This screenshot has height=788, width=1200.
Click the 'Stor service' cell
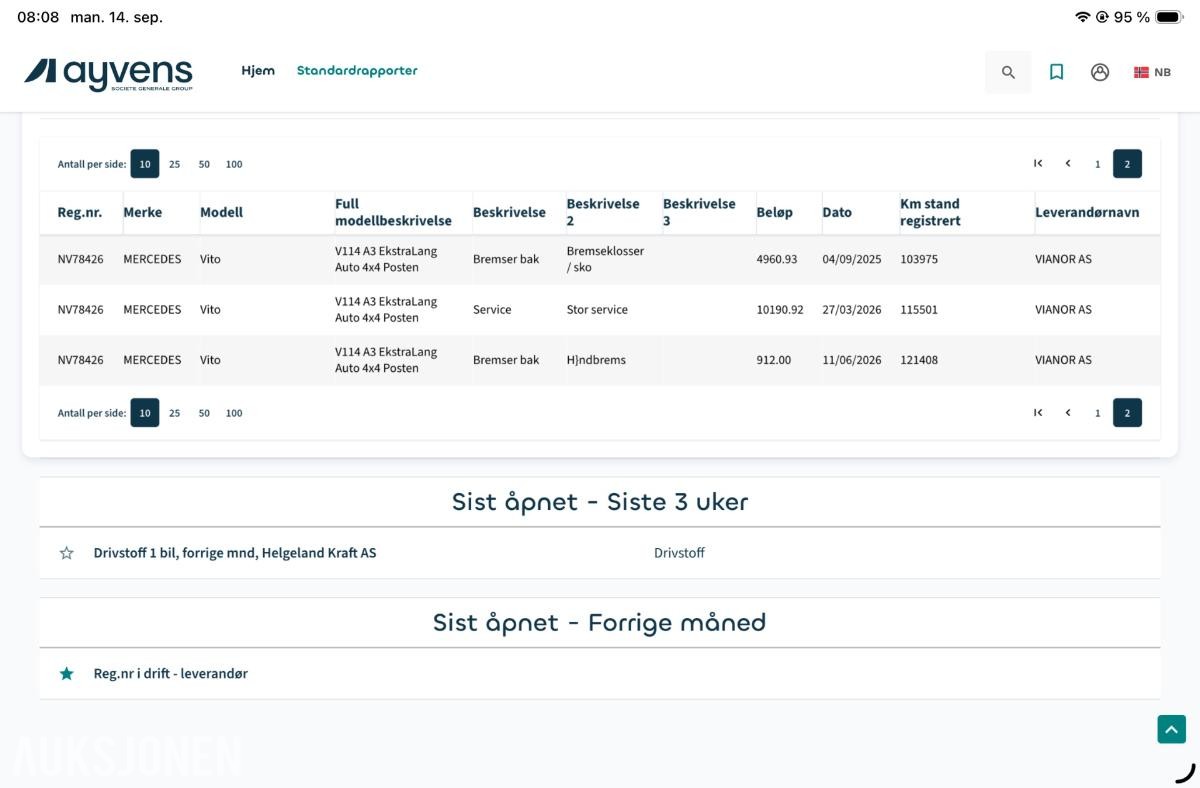tap(597, 310)
